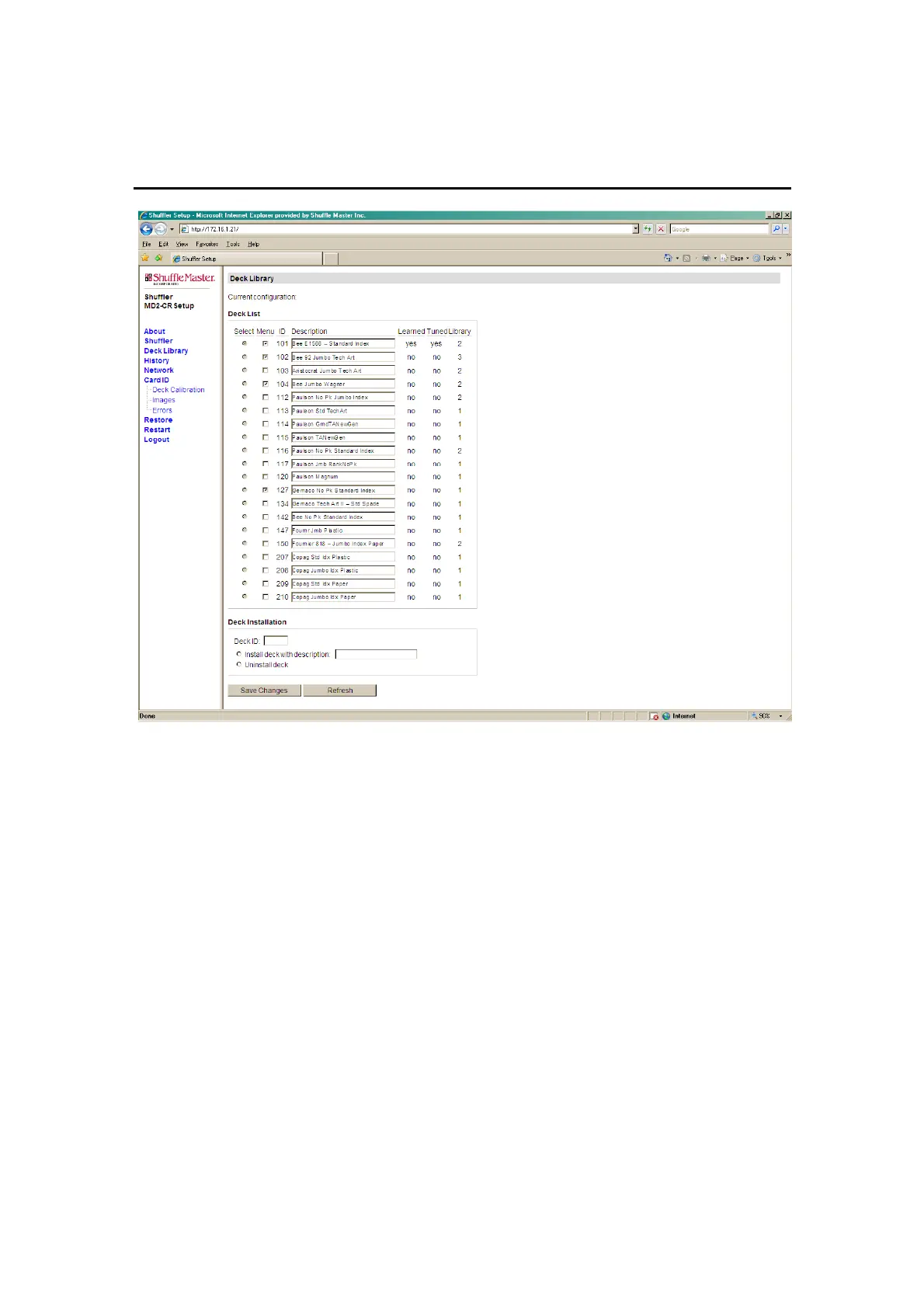
Task: Select the Shuffler Setup browser tab
Action: coord(245,259)
